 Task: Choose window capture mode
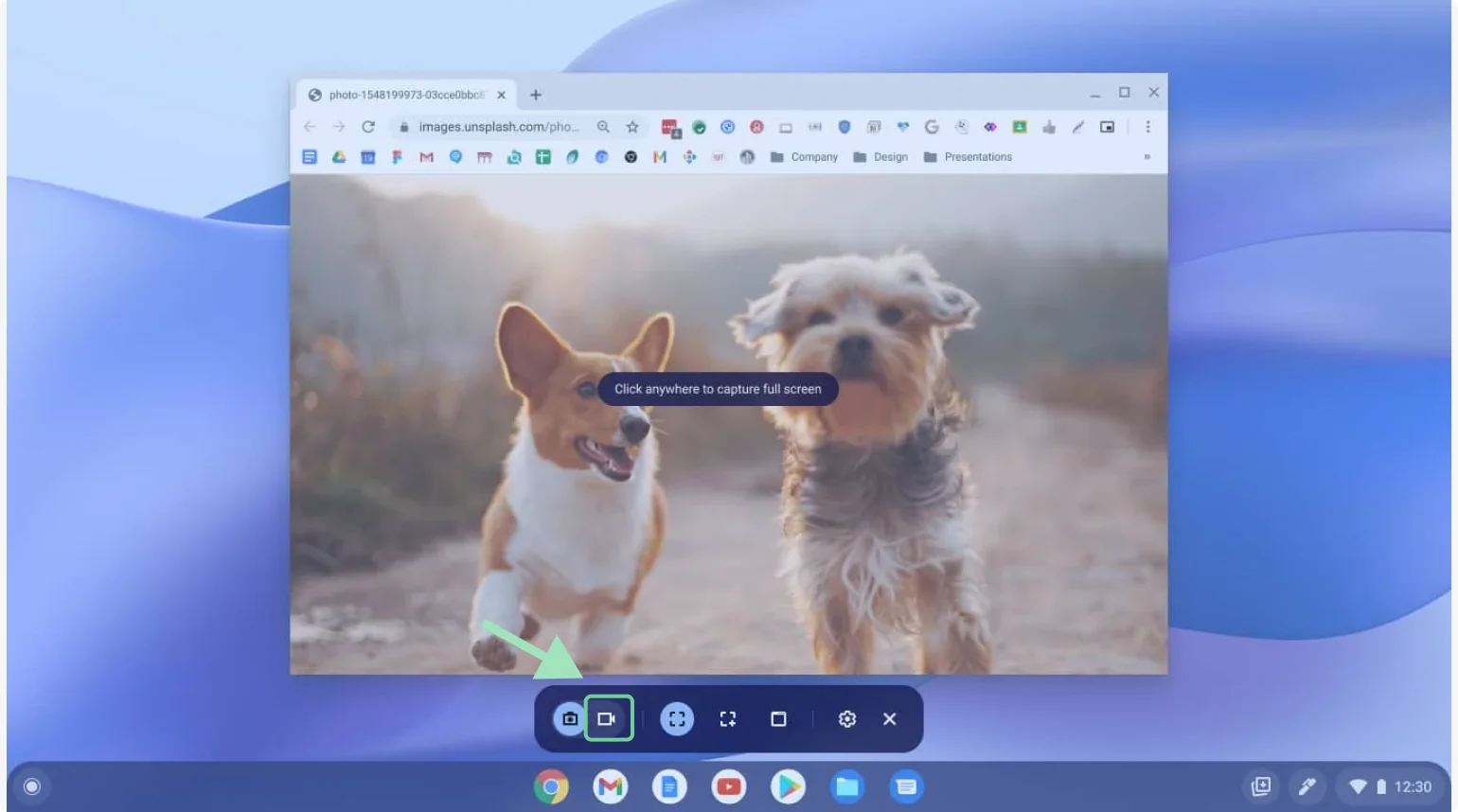[x=778, y=718]
